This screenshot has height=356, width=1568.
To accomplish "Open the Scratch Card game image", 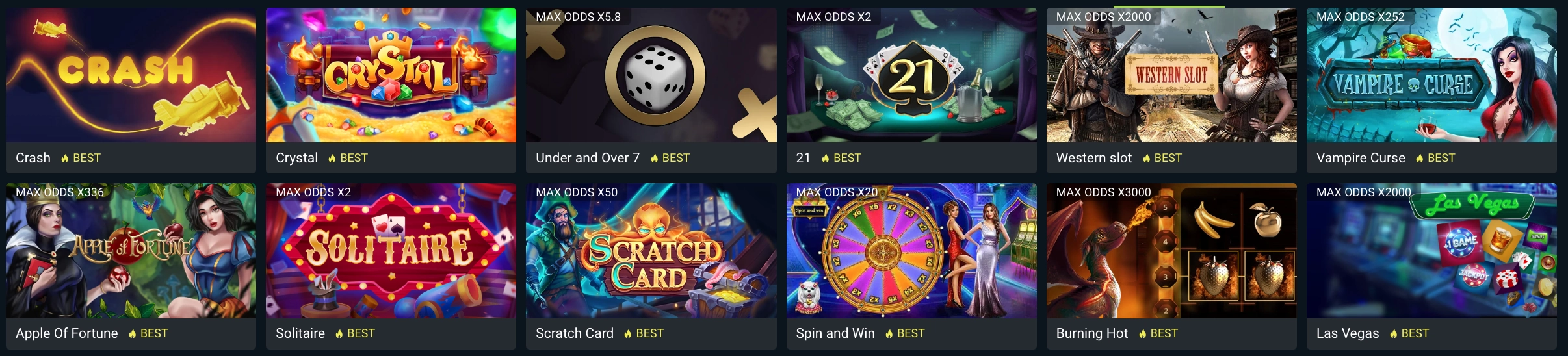I will pyautogui.click(x=651, y=251).
